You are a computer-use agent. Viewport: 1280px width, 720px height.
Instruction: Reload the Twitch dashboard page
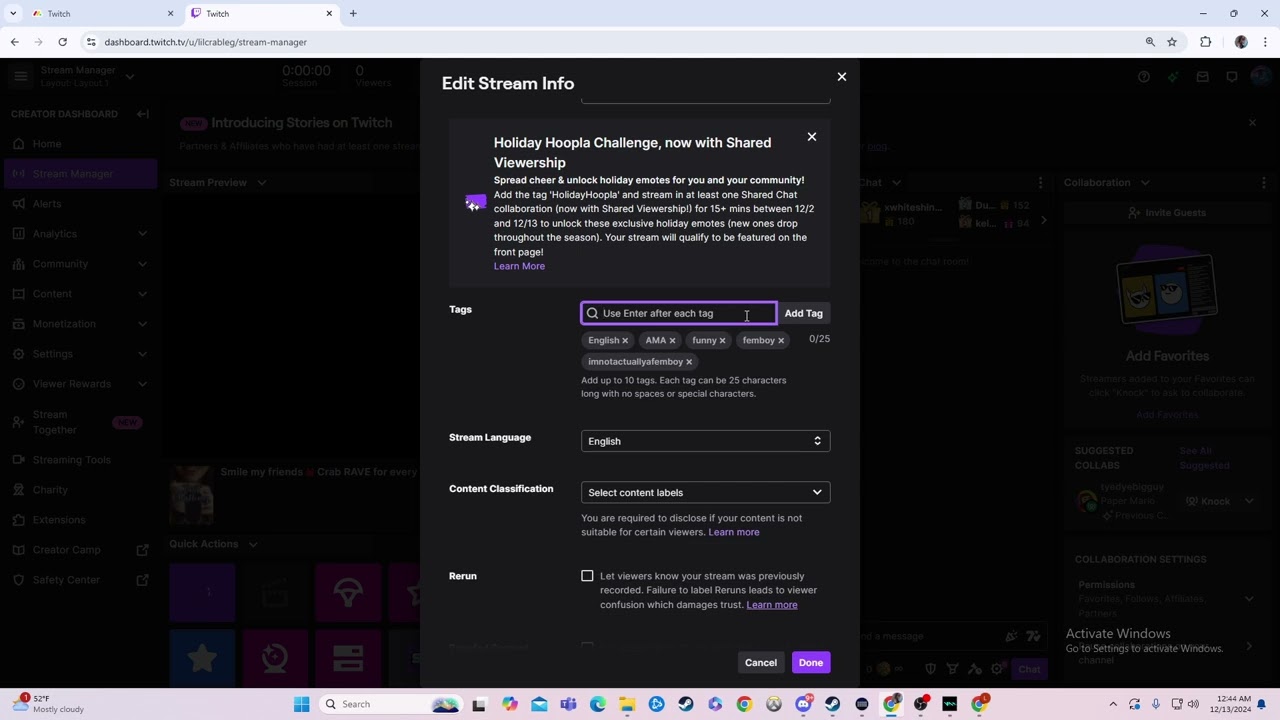coord(62,42)
